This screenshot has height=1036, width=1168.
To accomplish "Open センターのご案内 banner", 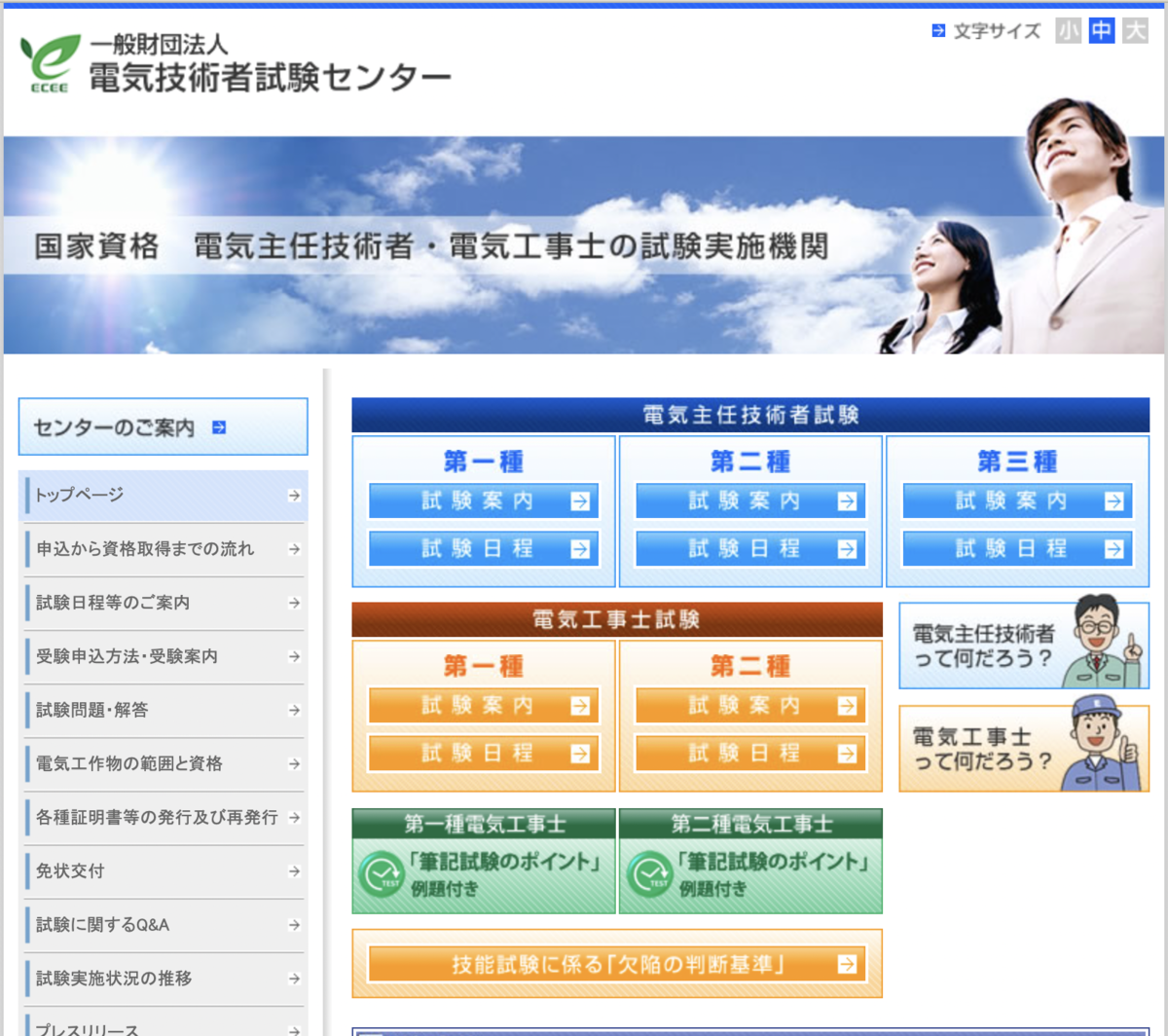I will tap(164, 426).
